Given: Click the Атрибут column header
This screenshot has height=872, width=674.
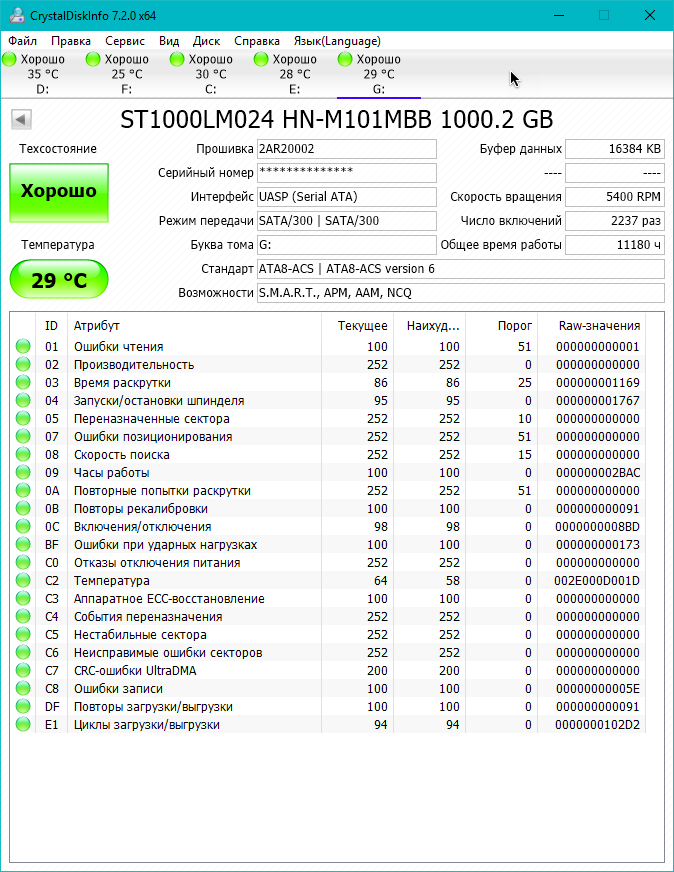Looking at the screenshot, I should (194, 326).
